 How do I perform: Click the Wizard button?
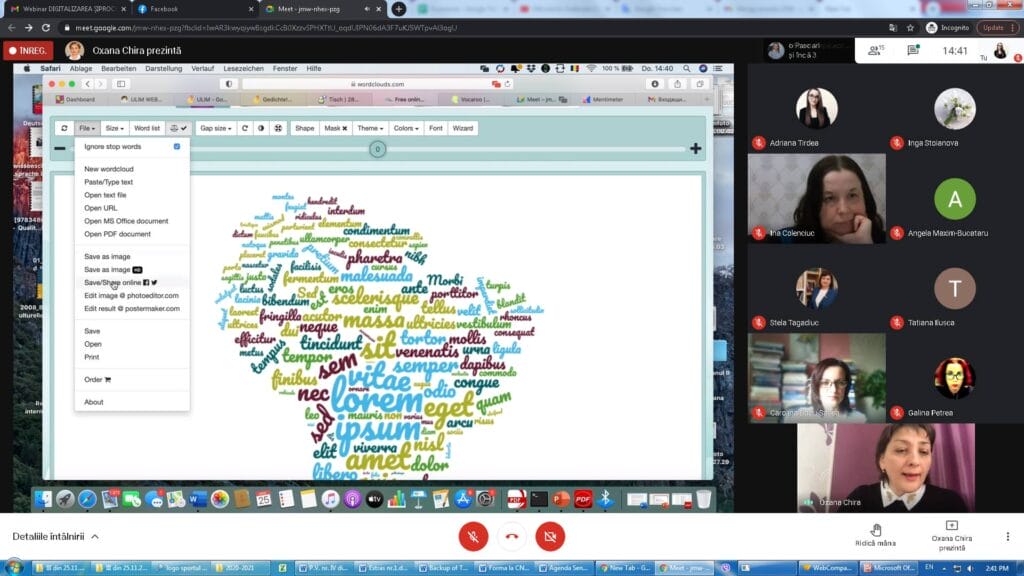pyautogui.click(x=462, y=128)
